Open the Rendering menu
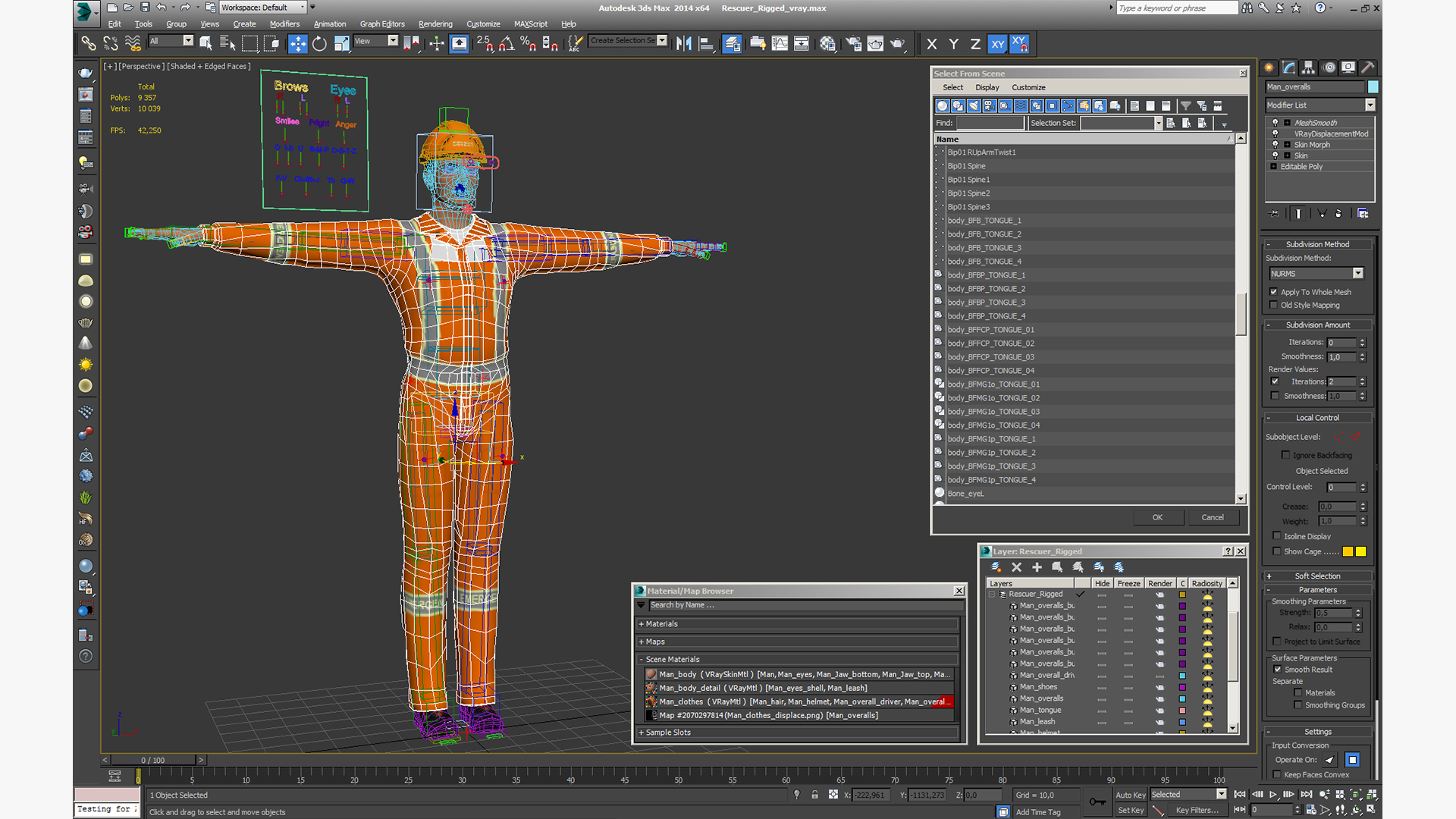This screenshot has height=819, width=1456. pos(435,24)
